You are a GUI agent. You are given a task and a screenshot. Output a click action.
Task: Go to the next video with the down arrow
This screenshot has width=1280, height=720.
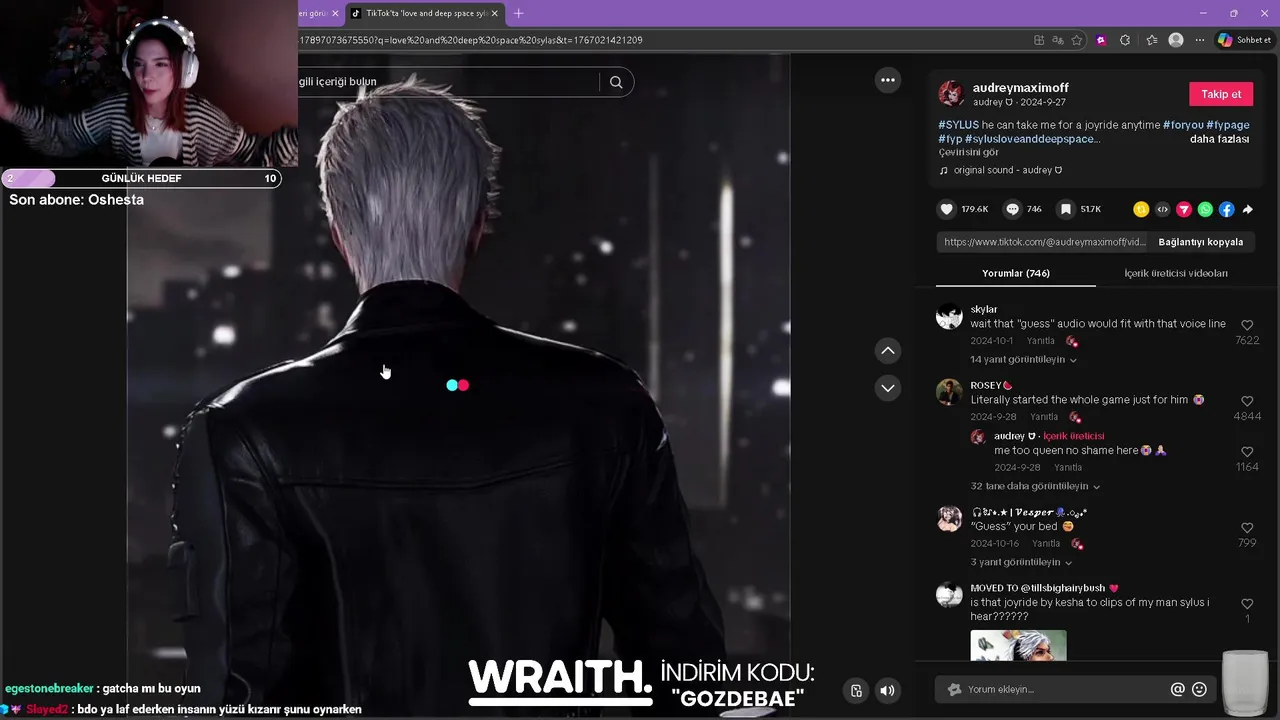[x=887, y=387]
